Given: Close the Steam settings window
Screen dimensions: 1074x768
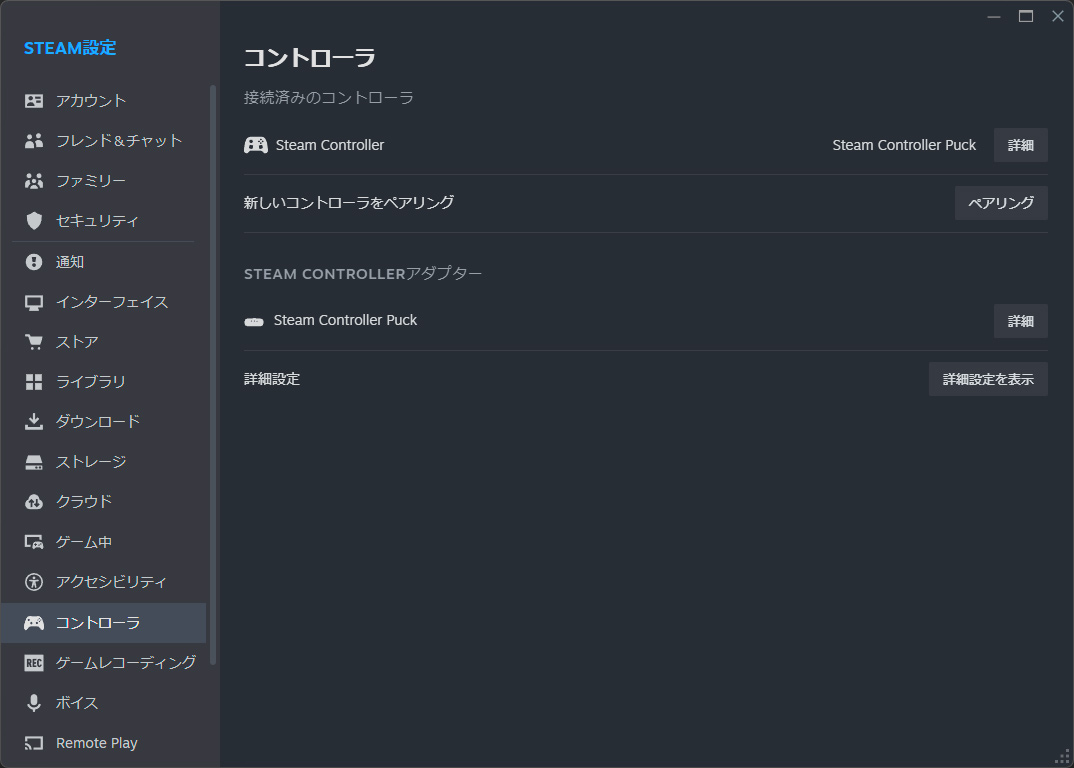Looking at the screenshot, I should [x=1058, y=16].
